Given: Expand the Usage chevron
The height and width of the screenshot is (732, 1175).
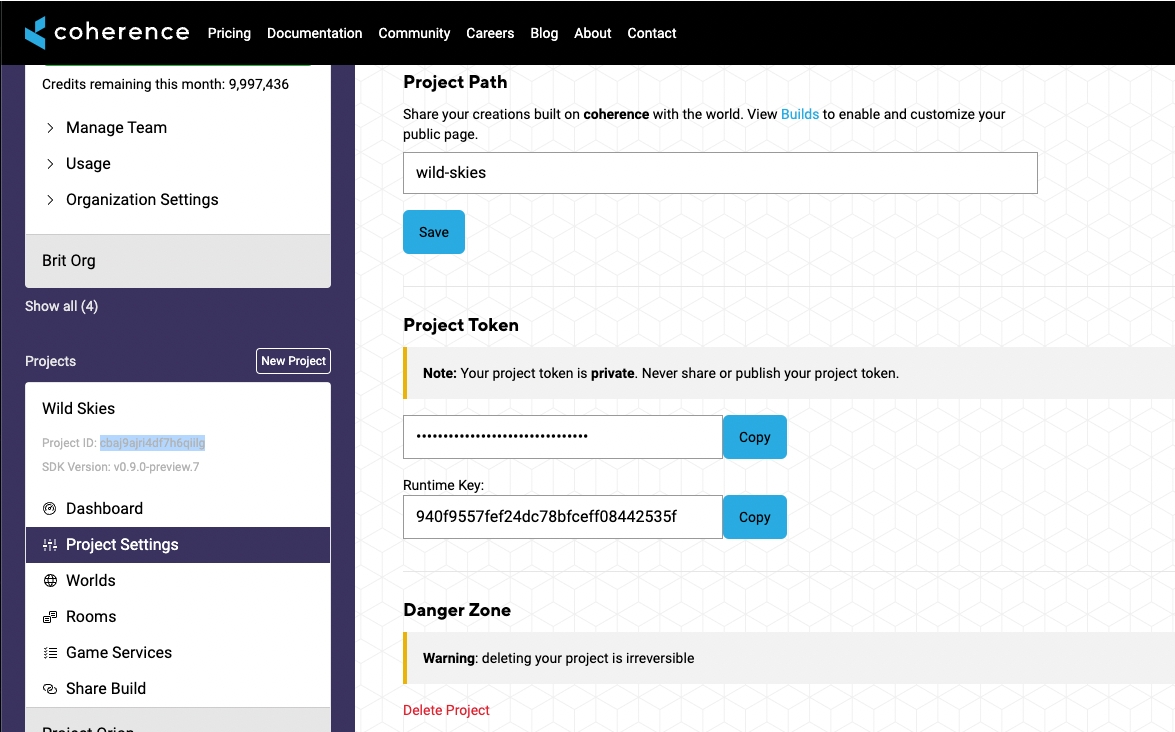Looking at the screenshot, I should (x=51, y=164).
